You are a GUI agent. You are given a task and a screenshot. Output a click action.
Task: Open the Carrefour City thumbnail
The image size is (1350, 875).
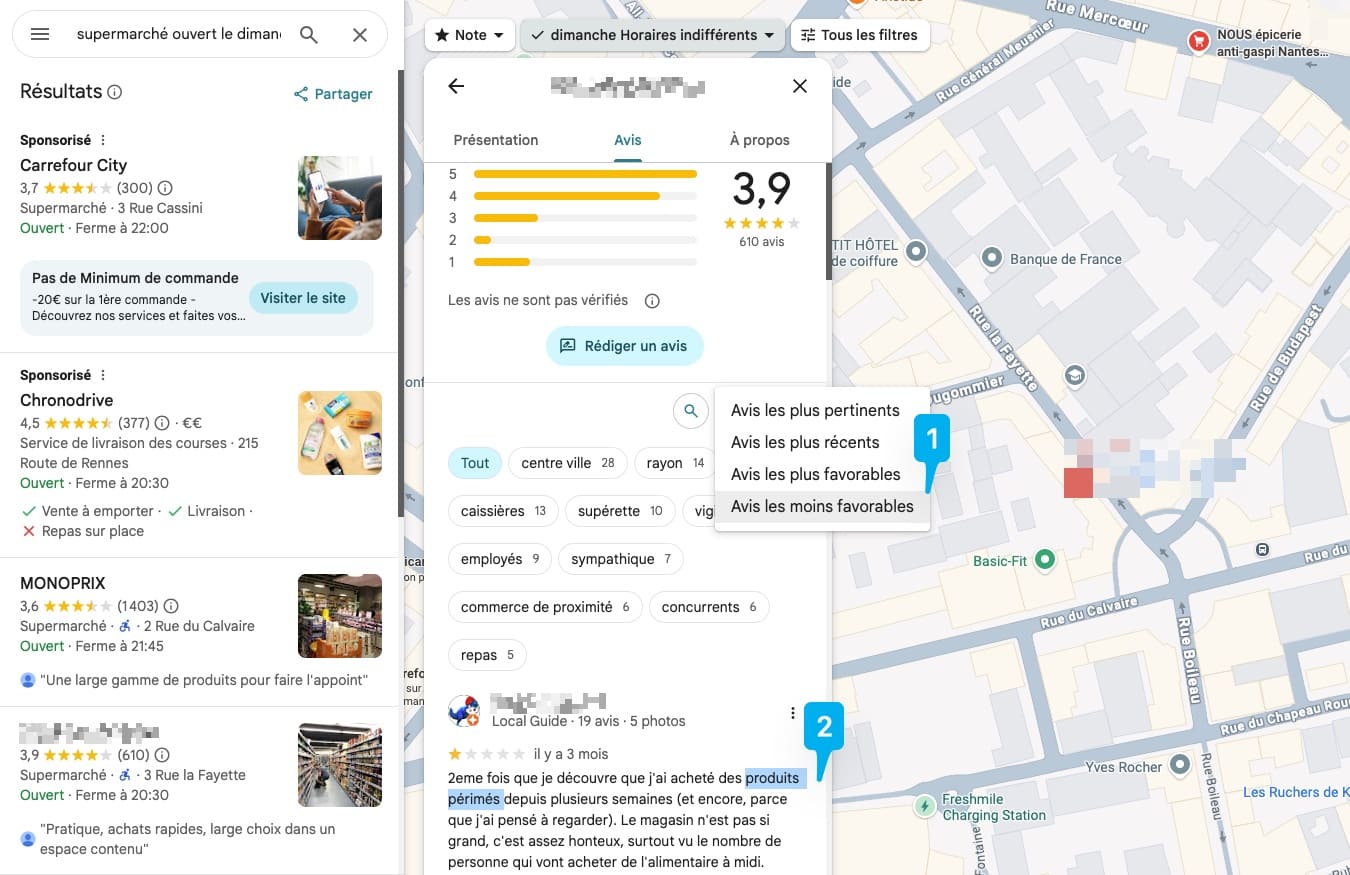[x=340, y=198]
